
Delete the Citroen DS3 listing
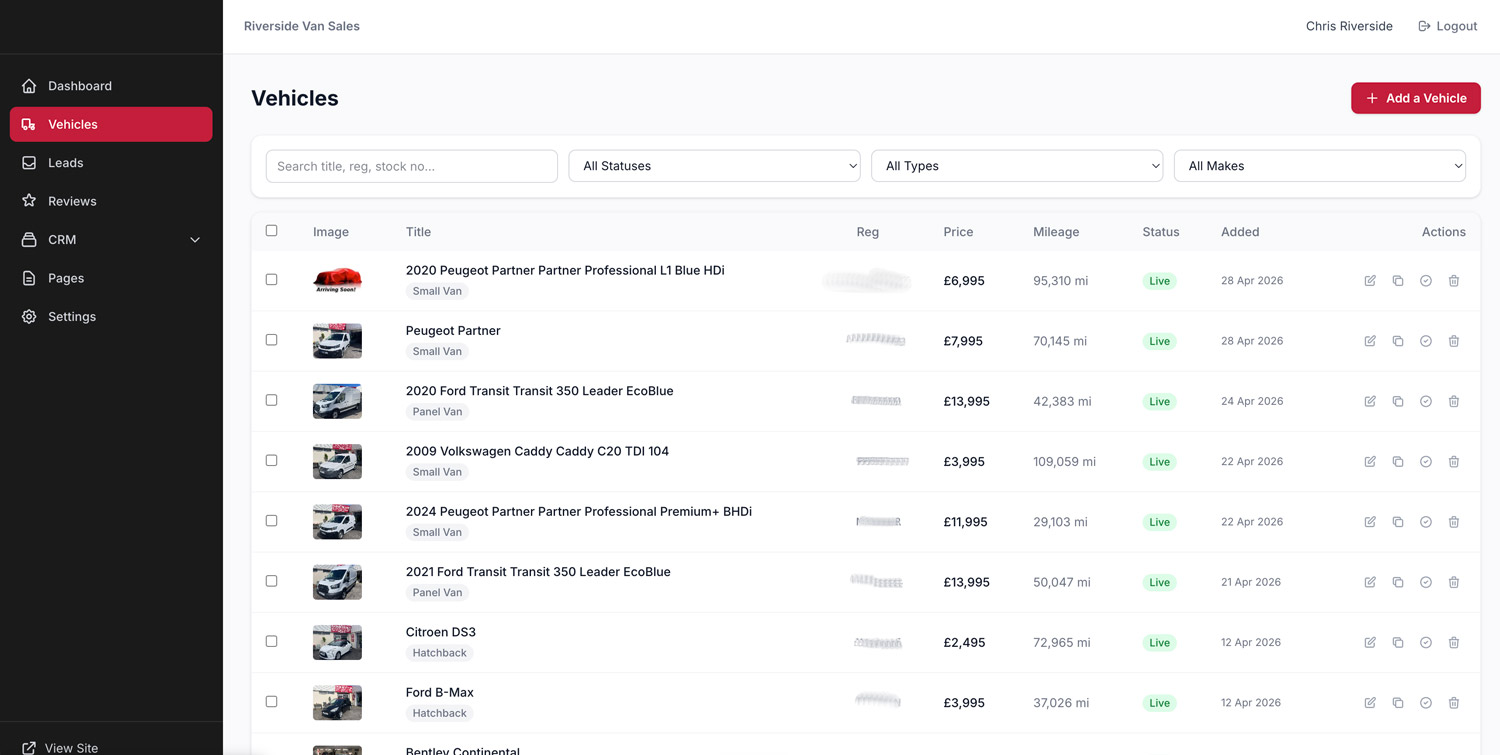[x=1454, y=642]
